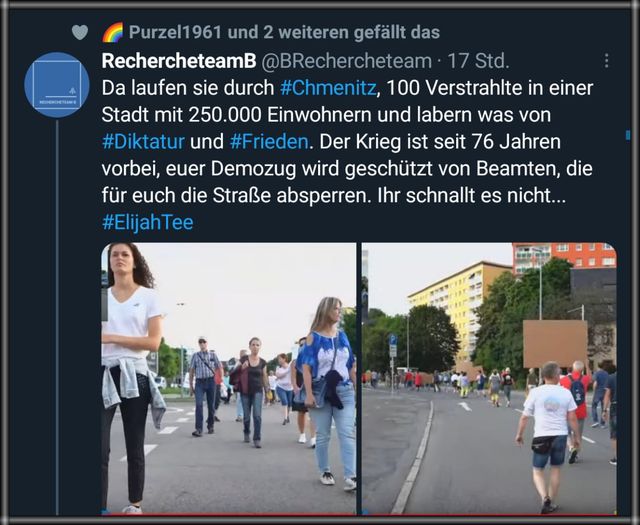The height and width of the screenshot is (525, 640).
Task: Open the #Diktatur hashtag
Action: pyautogui.click(x=143, y=142)
